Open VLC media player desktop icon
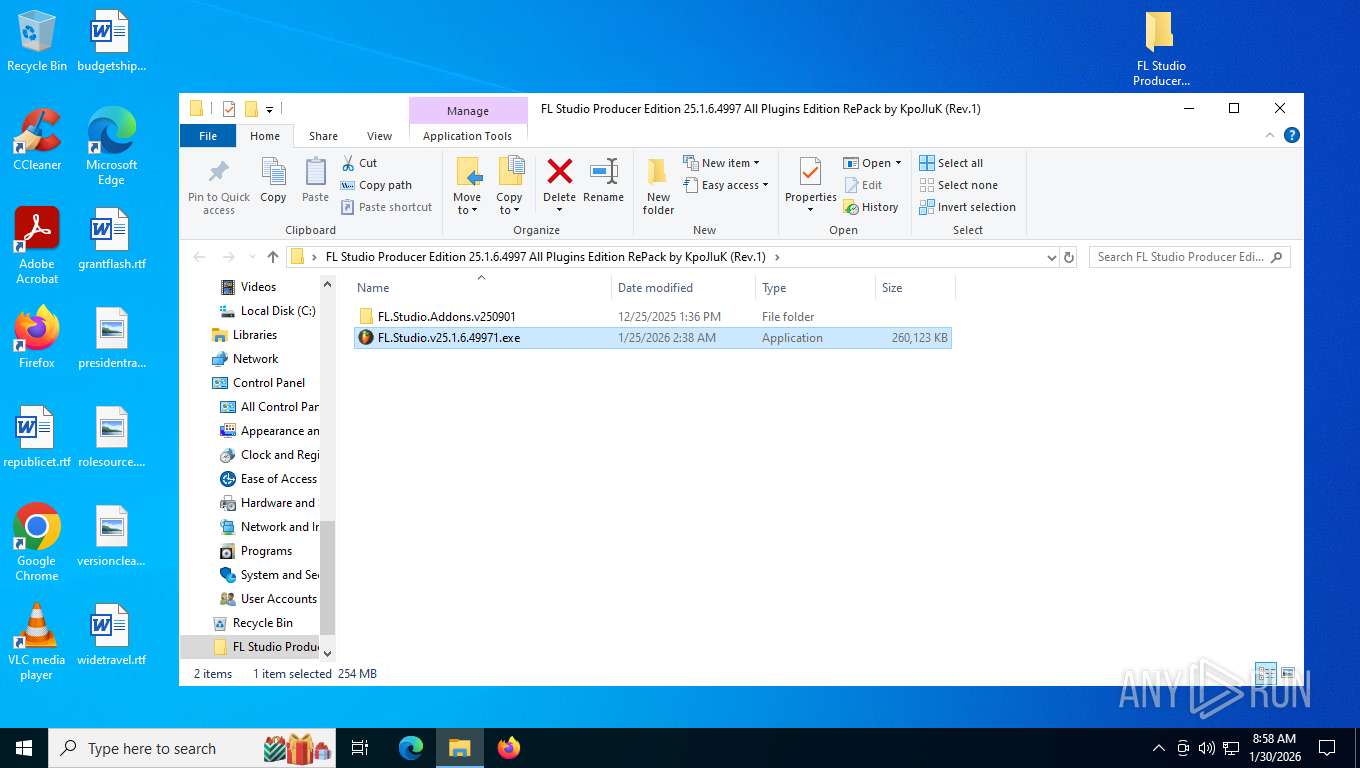The width and height of the screenshot is (1360, 768). click(x=37, y=641)
